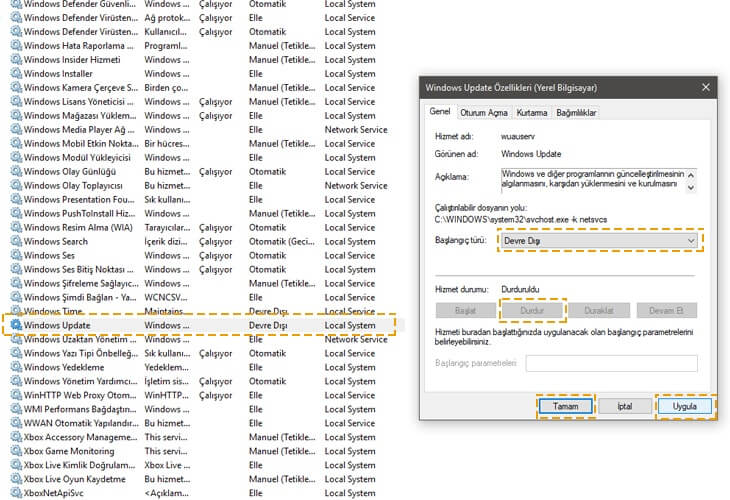Switch to the Genel tab

[439, 112]
